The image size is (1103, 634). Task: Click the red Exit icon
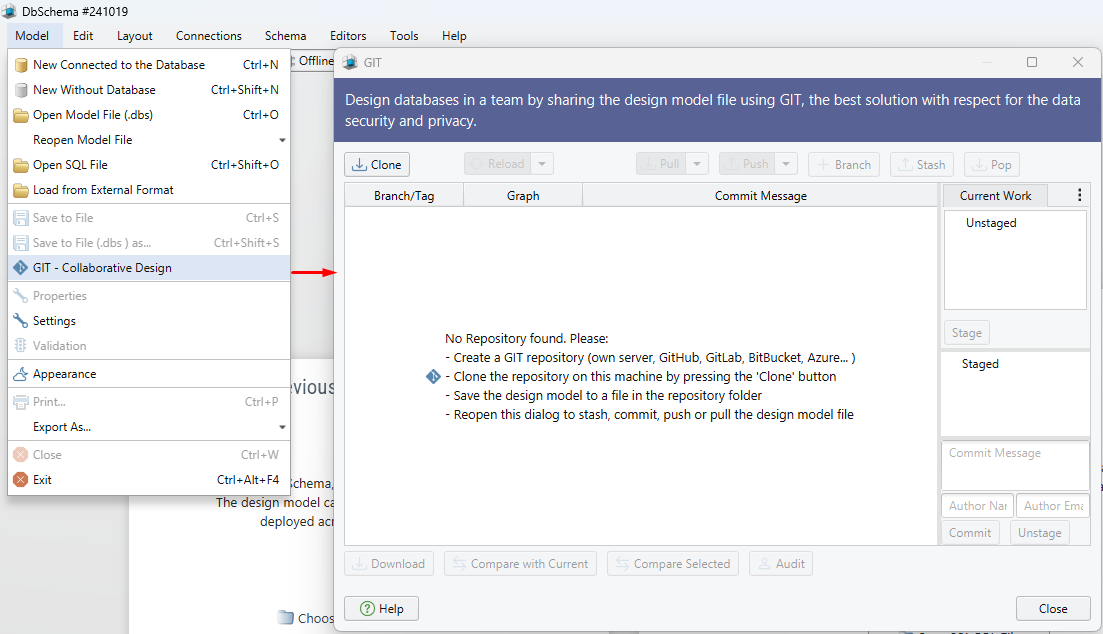(21, 480)
